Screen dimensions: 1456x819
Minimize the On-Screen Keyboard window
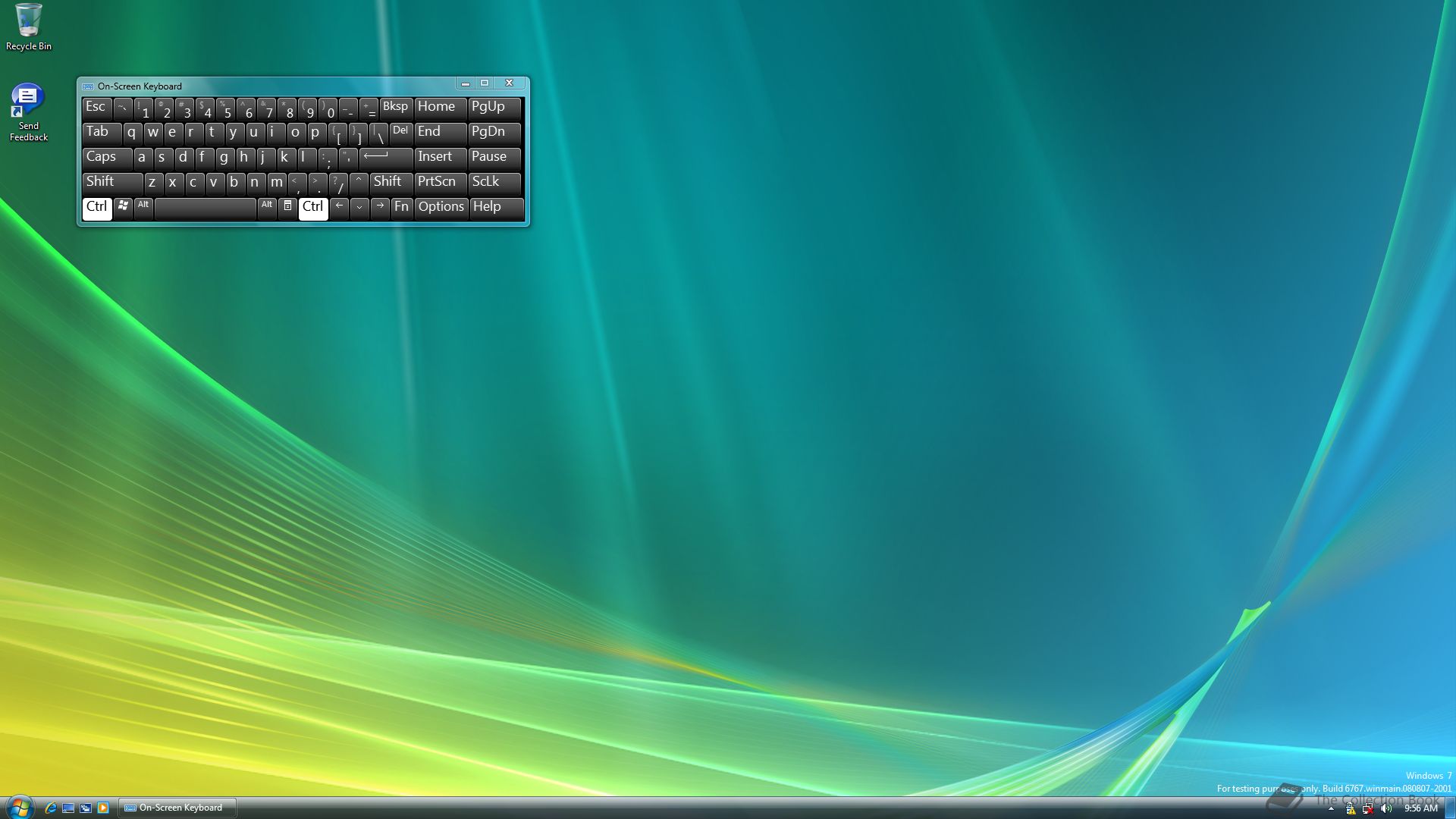coord(466,83)
